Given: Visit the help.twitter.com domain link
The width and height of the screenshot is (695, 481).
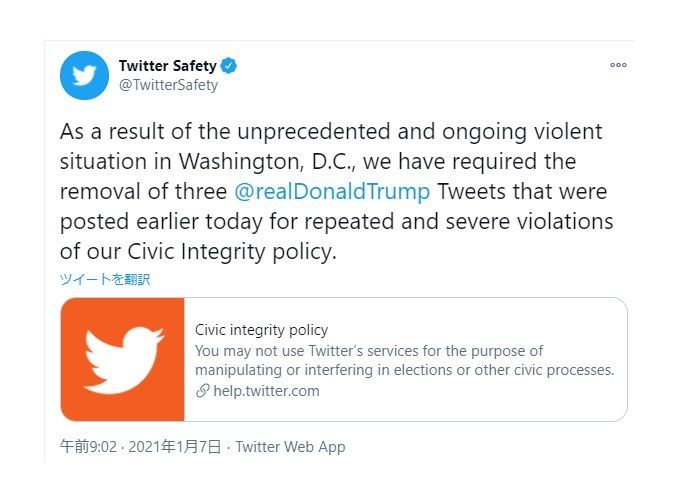Looking at the screenshot, I should 266,391.
